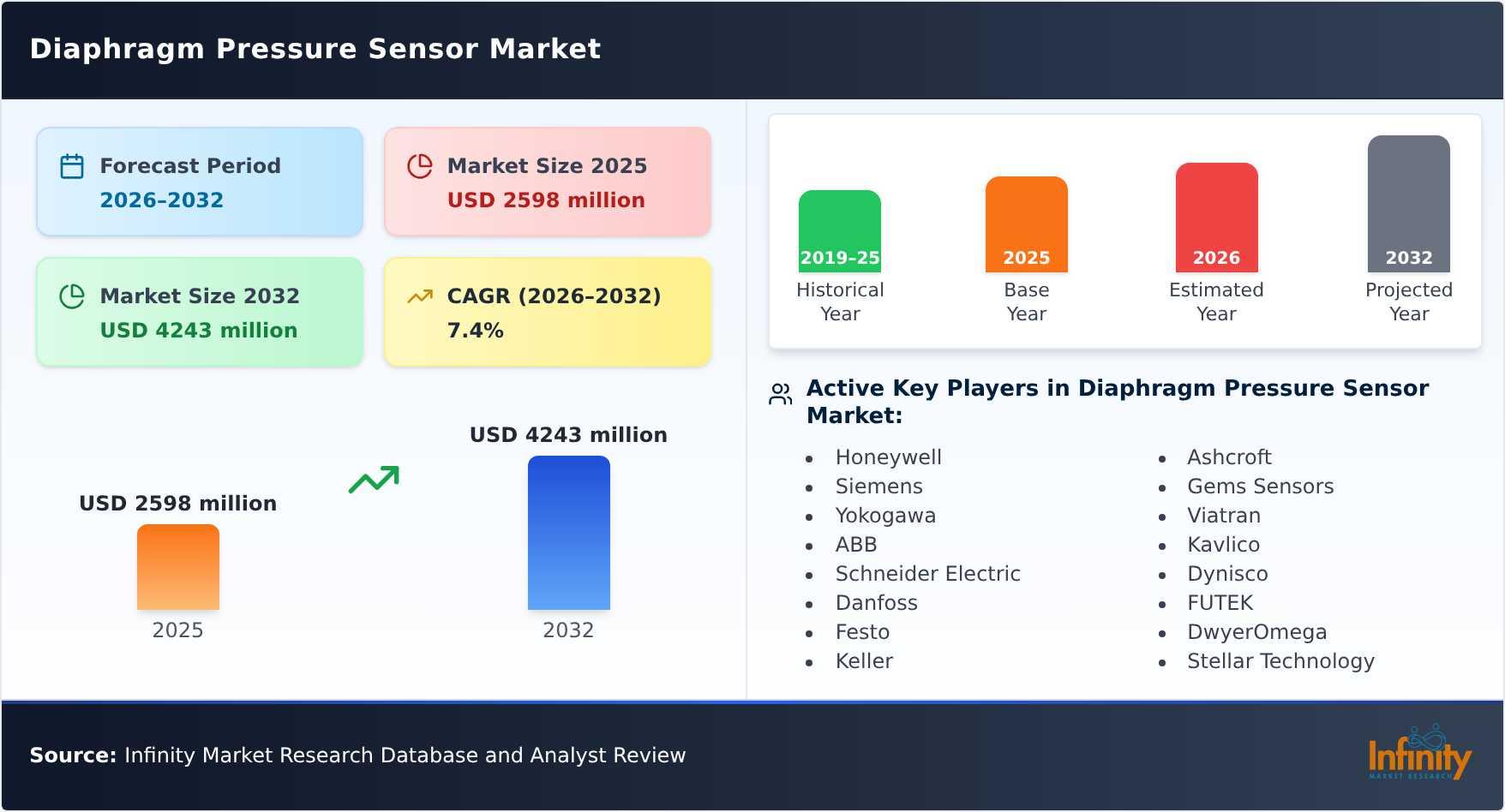Select Kavlico in the key players list
Viewport: 1505px width, 812px height.
(1224, 545)
